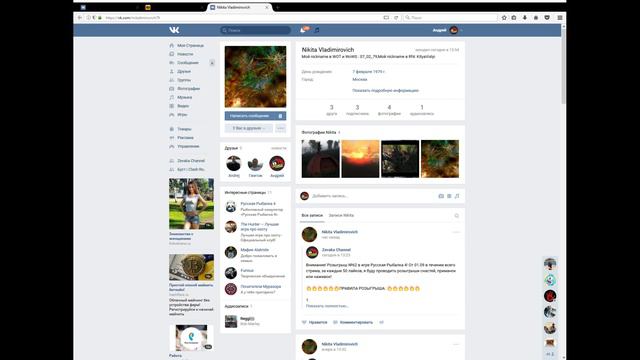
Task: Select the first browser tab
Action: click(108, 7)
